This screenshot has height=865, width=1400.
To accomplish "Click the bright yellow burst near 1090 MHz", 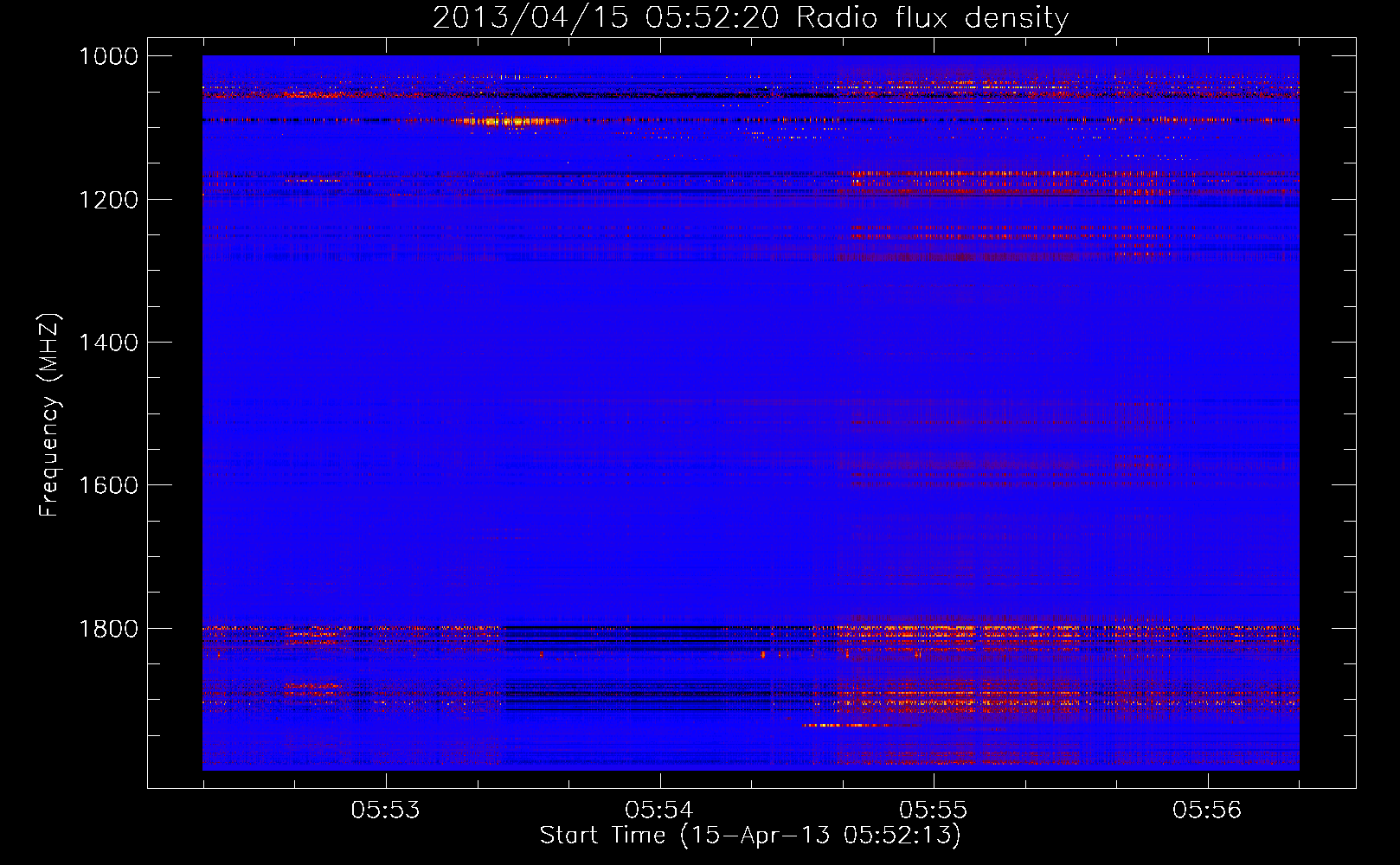I will coord(511,121).
